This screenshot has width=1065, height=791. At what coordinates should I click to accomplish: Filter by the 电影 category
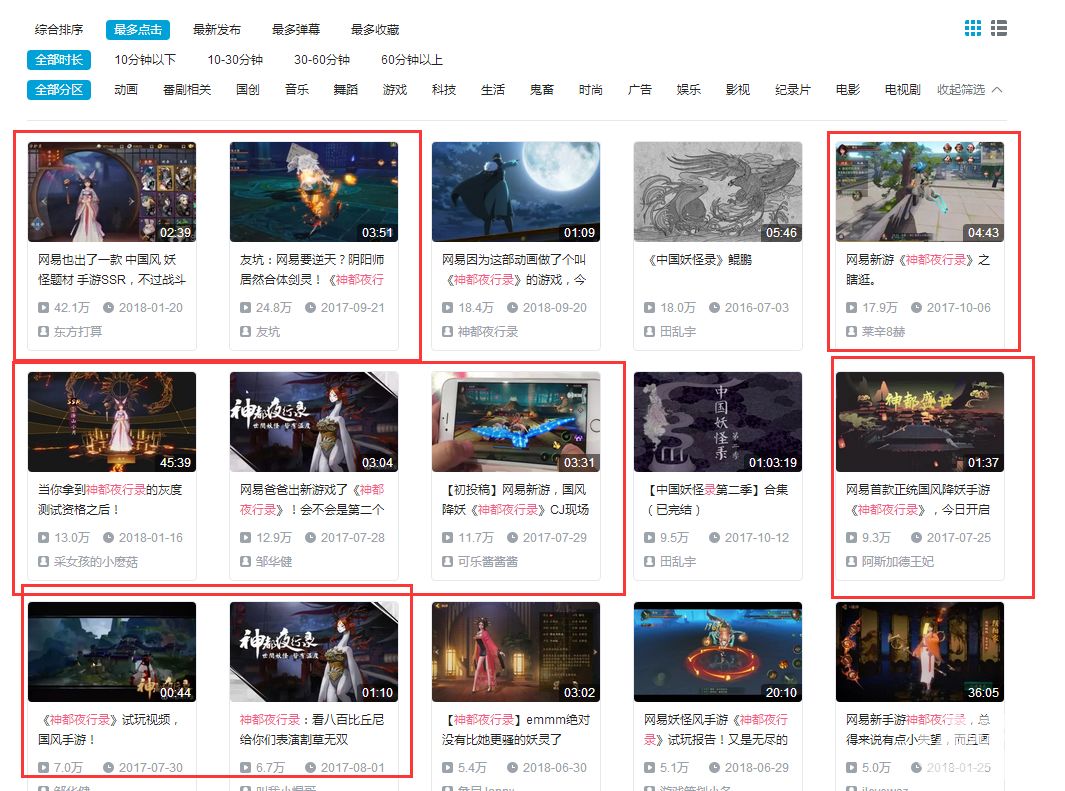(848, 90)
